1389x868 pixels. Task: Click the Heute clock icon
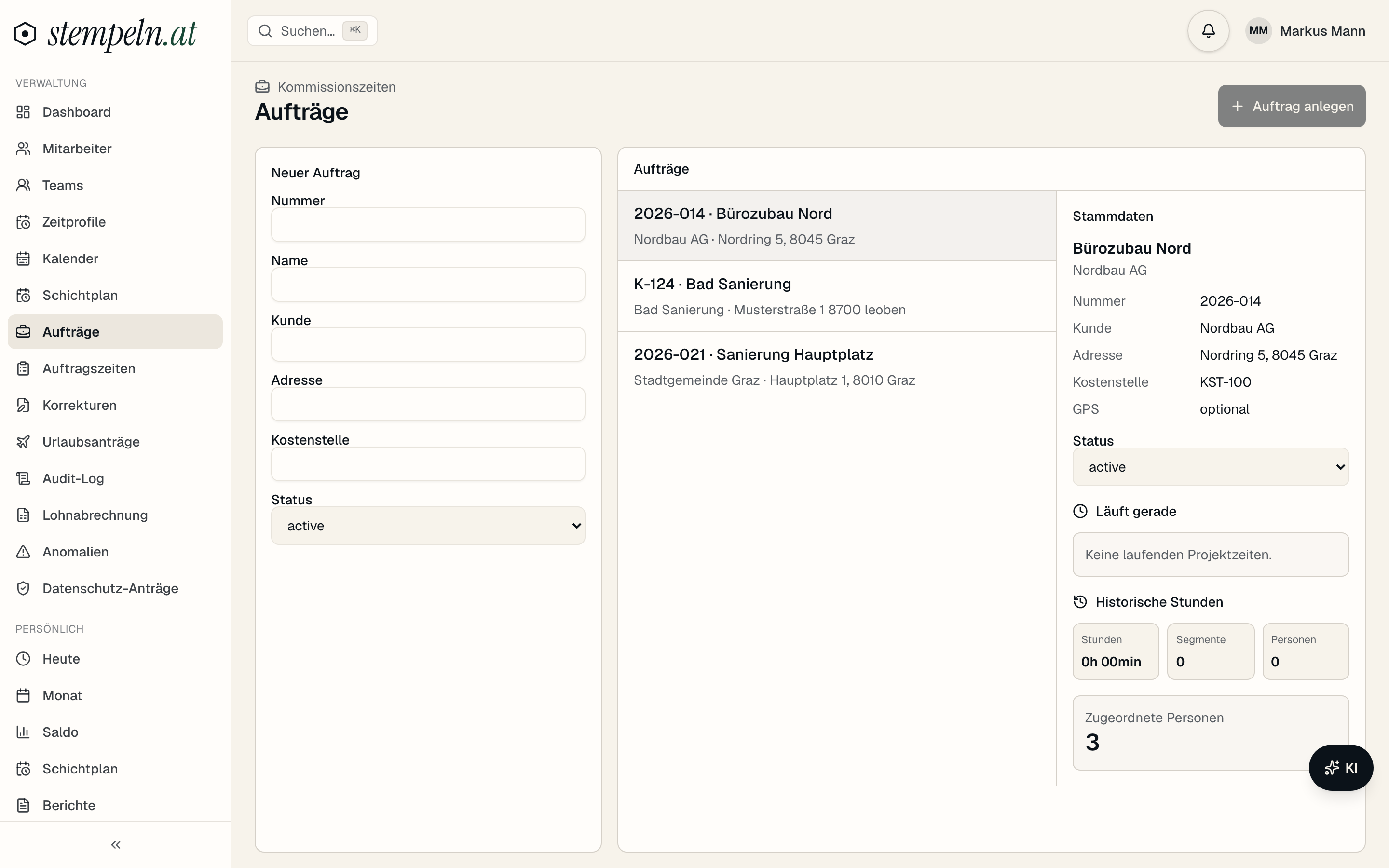point(23,659)
